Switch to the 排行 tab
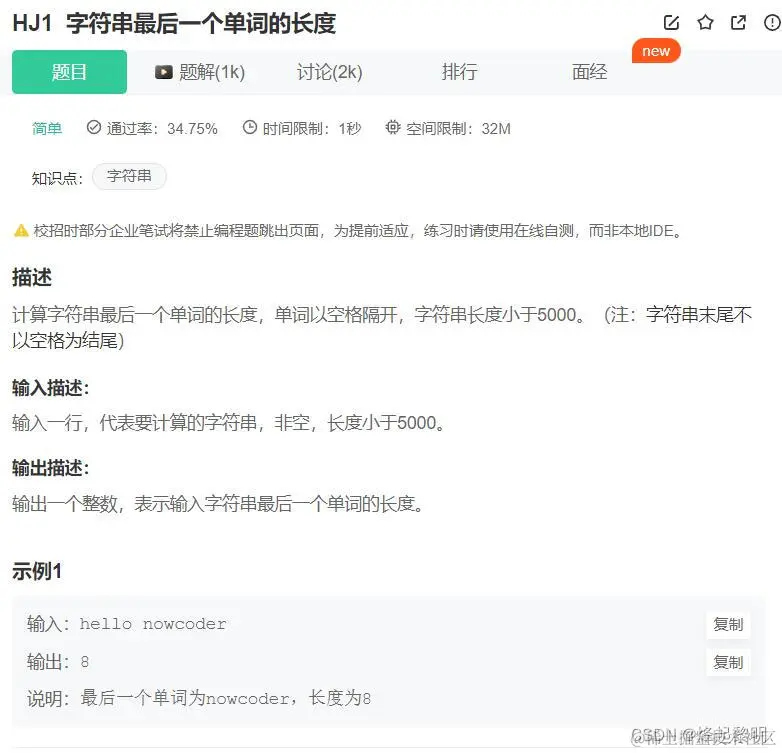Image resolution: width=782 pixels, height=753 pixels. tap(459, 72)
